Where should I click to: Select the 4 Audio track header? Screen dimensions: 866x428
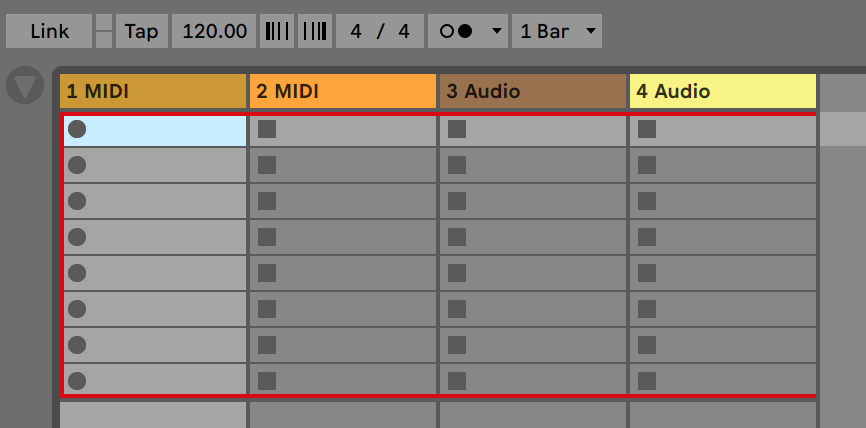pyautogui.click(x=723, y=91)
